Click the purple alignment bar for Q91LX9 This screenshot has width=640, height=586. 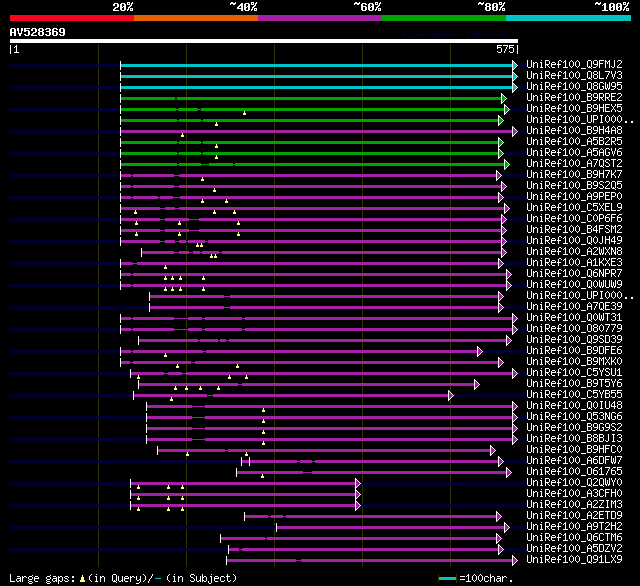pos(370,561)
